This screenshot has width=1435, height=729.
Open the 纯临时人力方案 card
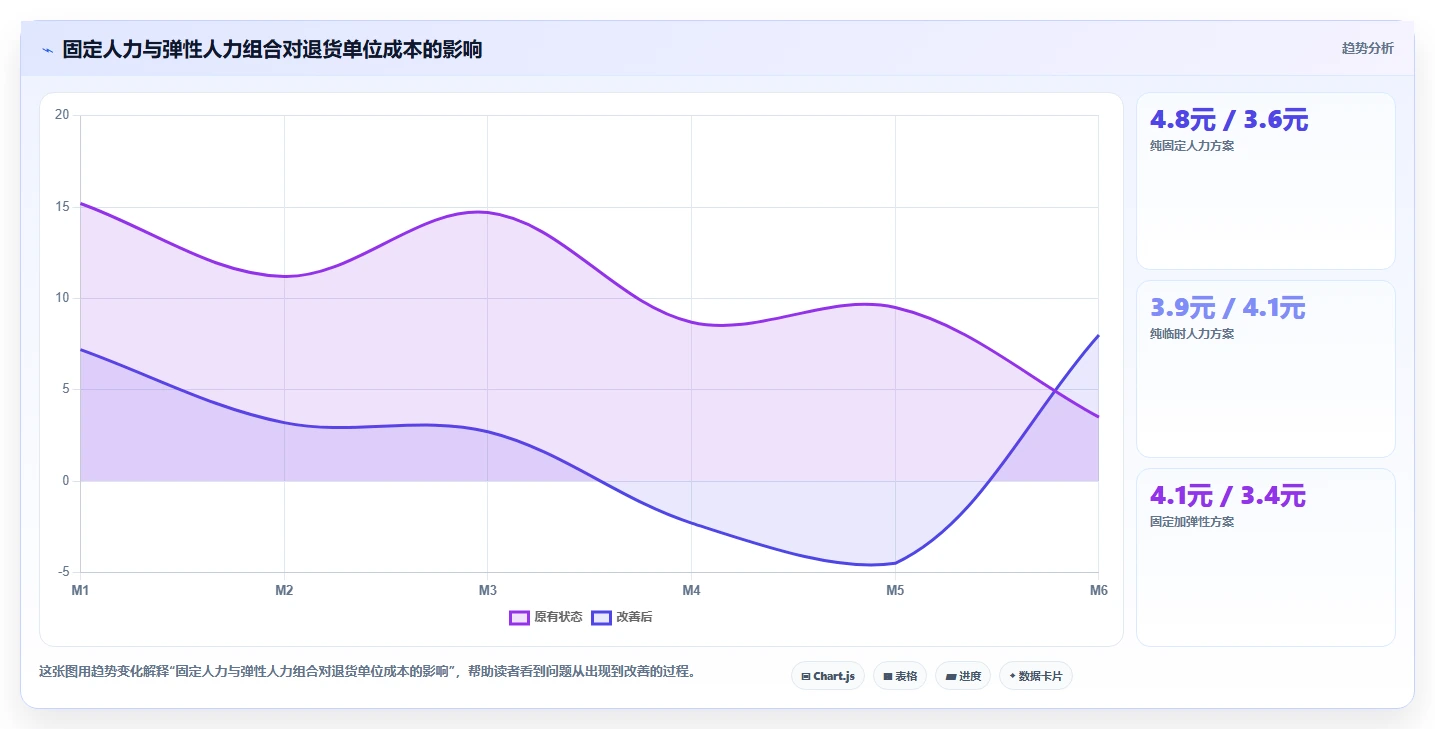tap(1266, 369)
